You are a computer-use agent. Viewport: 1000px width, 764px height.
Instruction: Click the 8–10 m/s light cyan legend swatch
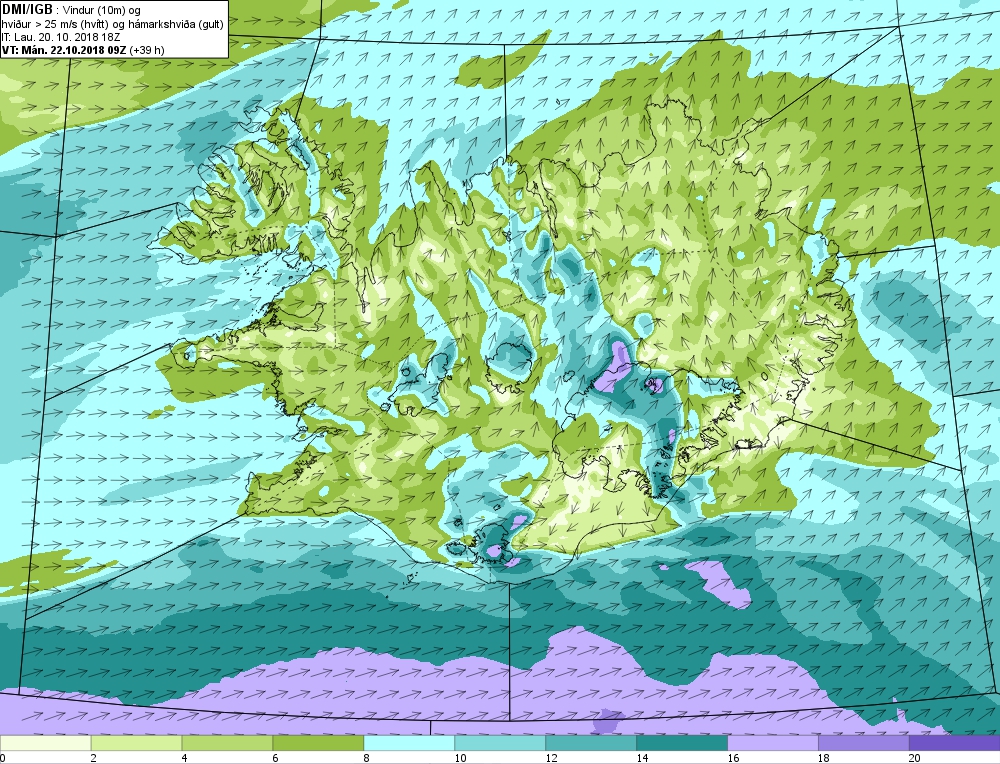click(x=409, y=743)
